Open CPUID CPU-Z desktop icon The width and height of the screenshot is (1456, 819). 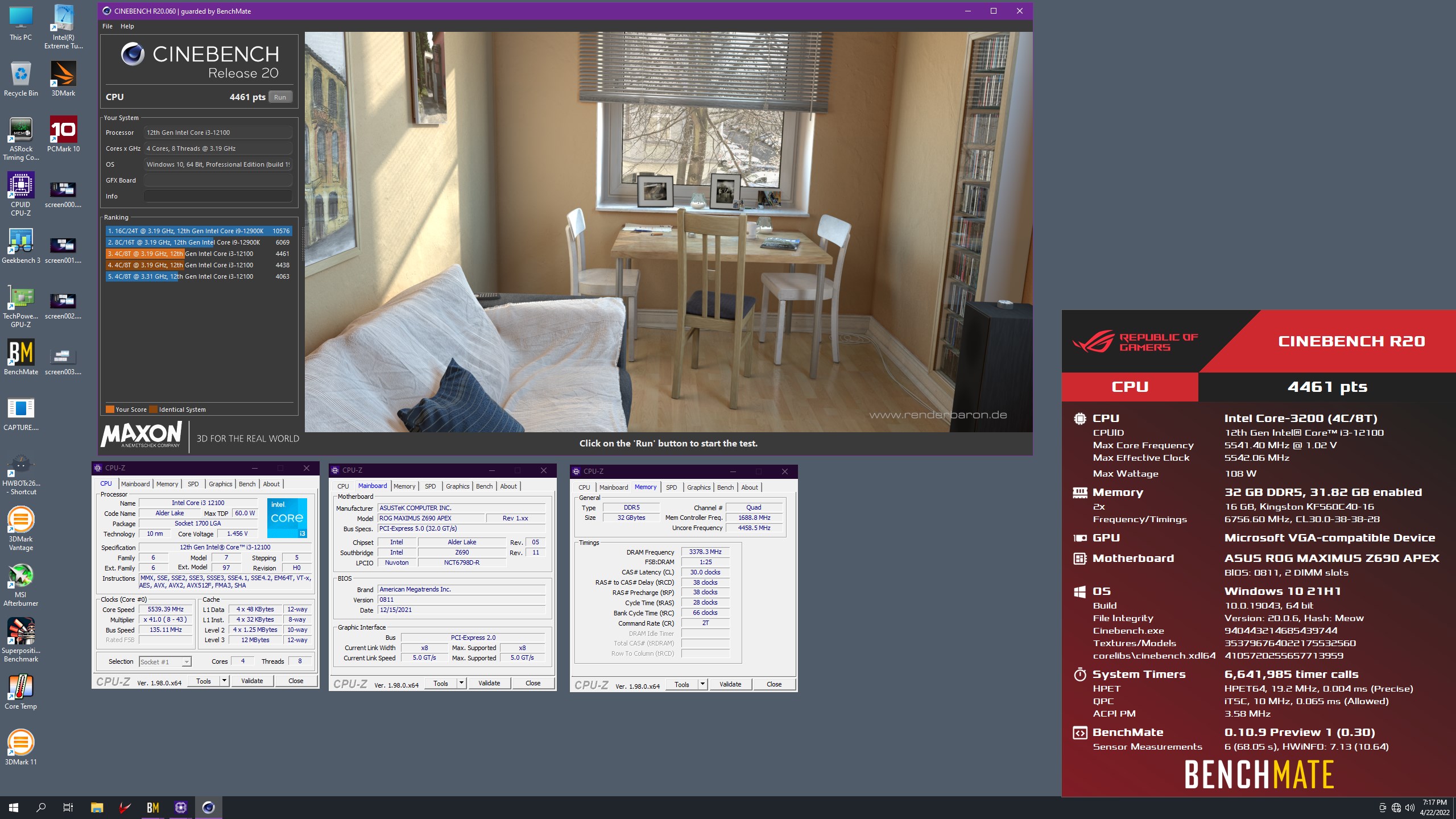point(21,195)
